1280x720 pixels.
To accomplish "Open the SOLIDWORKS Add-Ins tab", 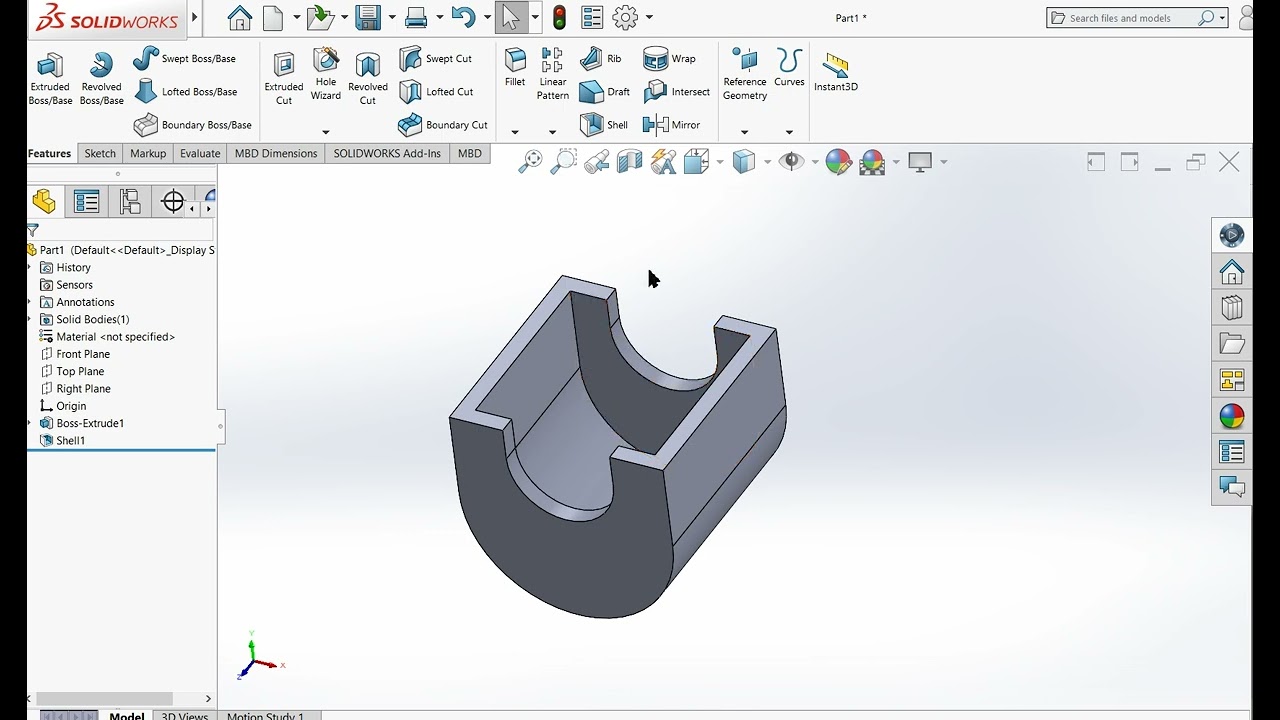I will (x=387, y=153).
